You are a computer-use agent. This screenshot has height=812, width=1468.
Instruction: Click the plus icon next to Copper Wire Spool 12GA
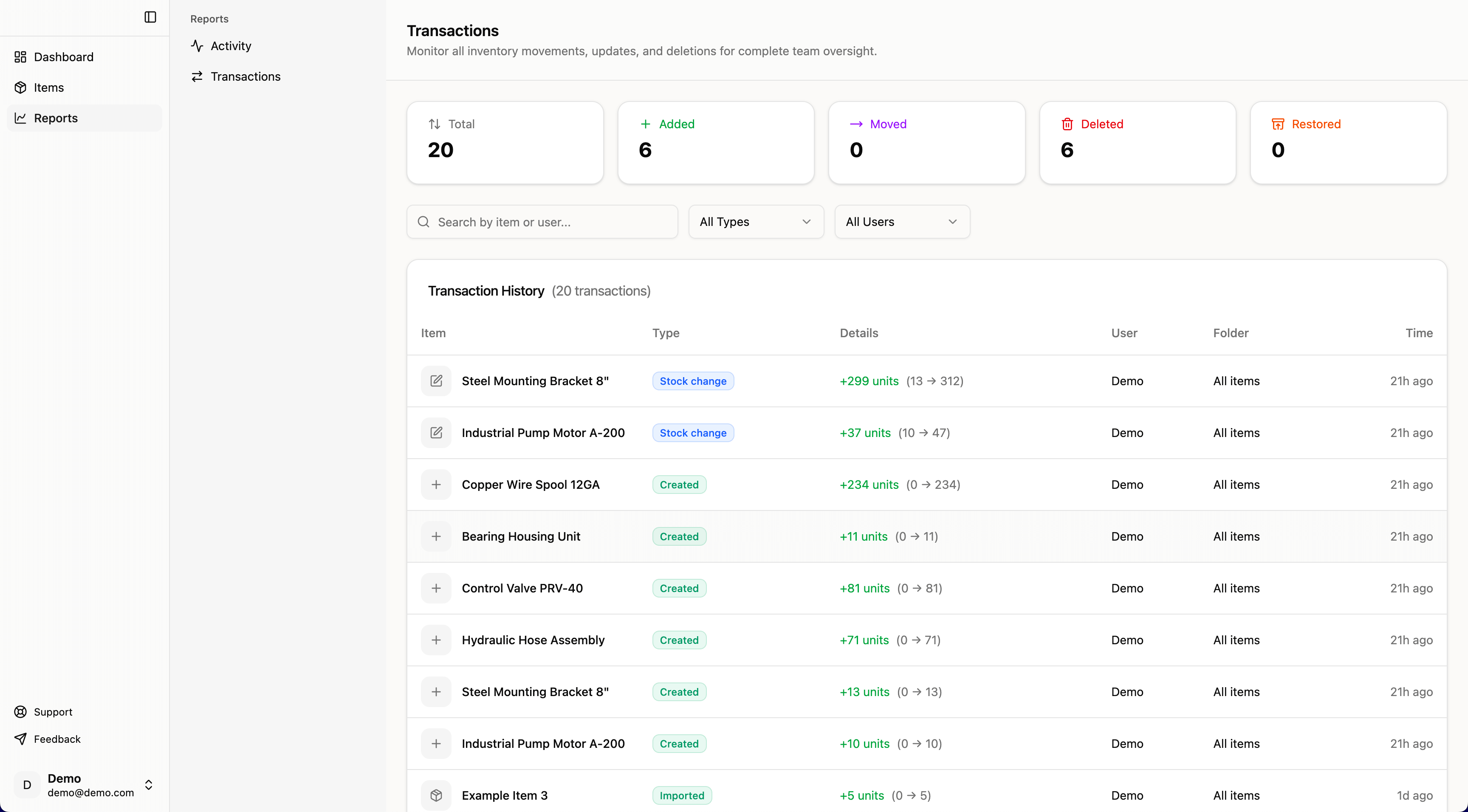[x=436, y=484]
